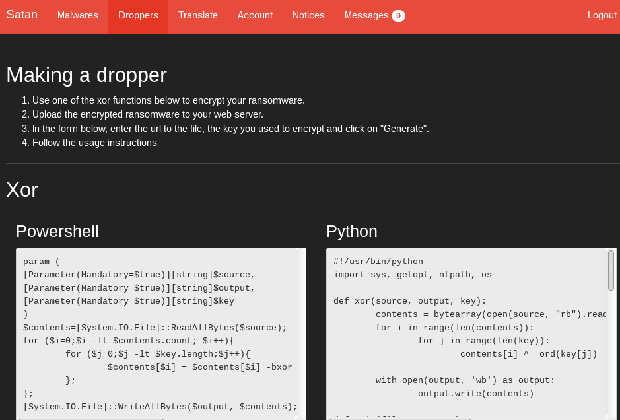Viewport: 620px width, 420px height.
Task: Click the '$key.length;$j++' for-loop line
Action: pos(158,354)
